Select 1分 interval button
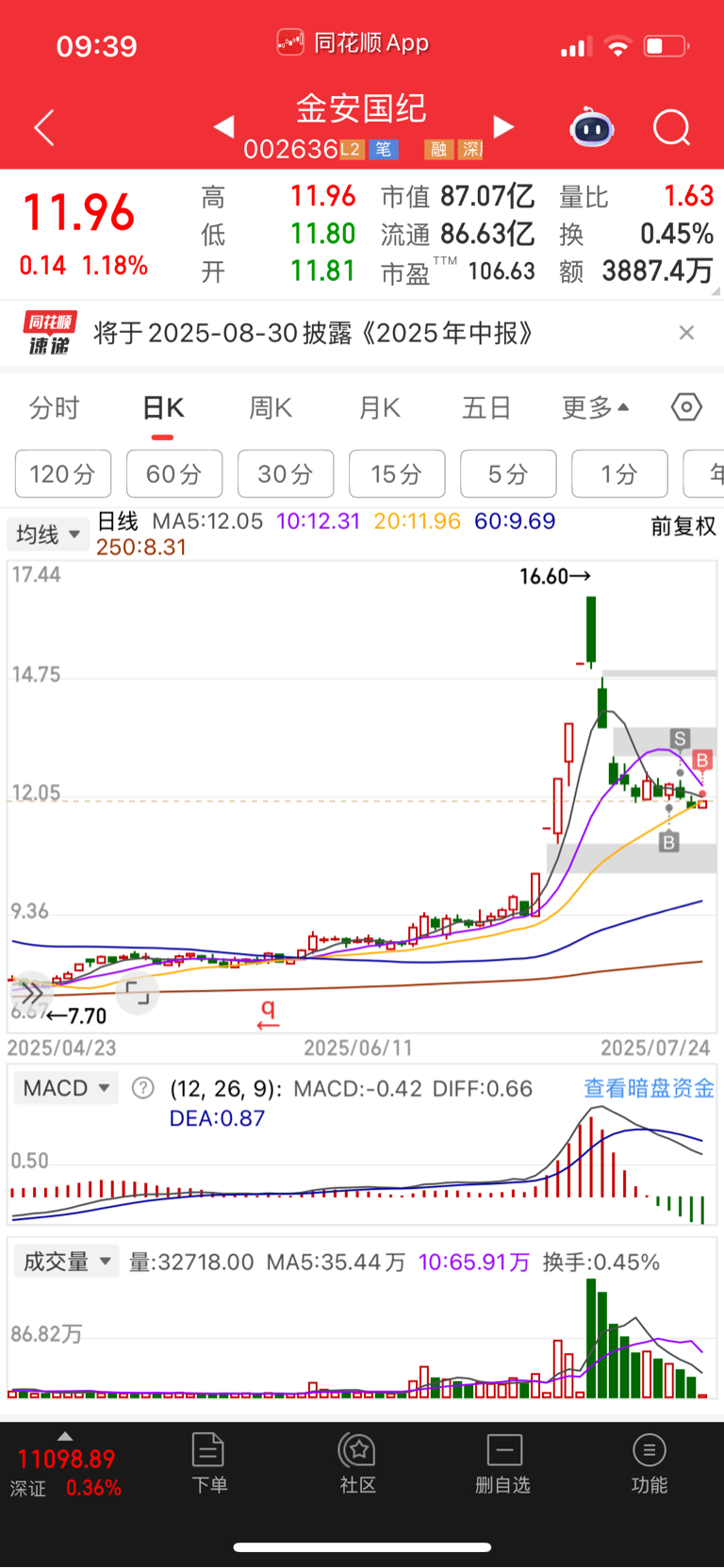The height and width of the screenshot is (1568, 724). pyautogui.click(x=619, y=473)
